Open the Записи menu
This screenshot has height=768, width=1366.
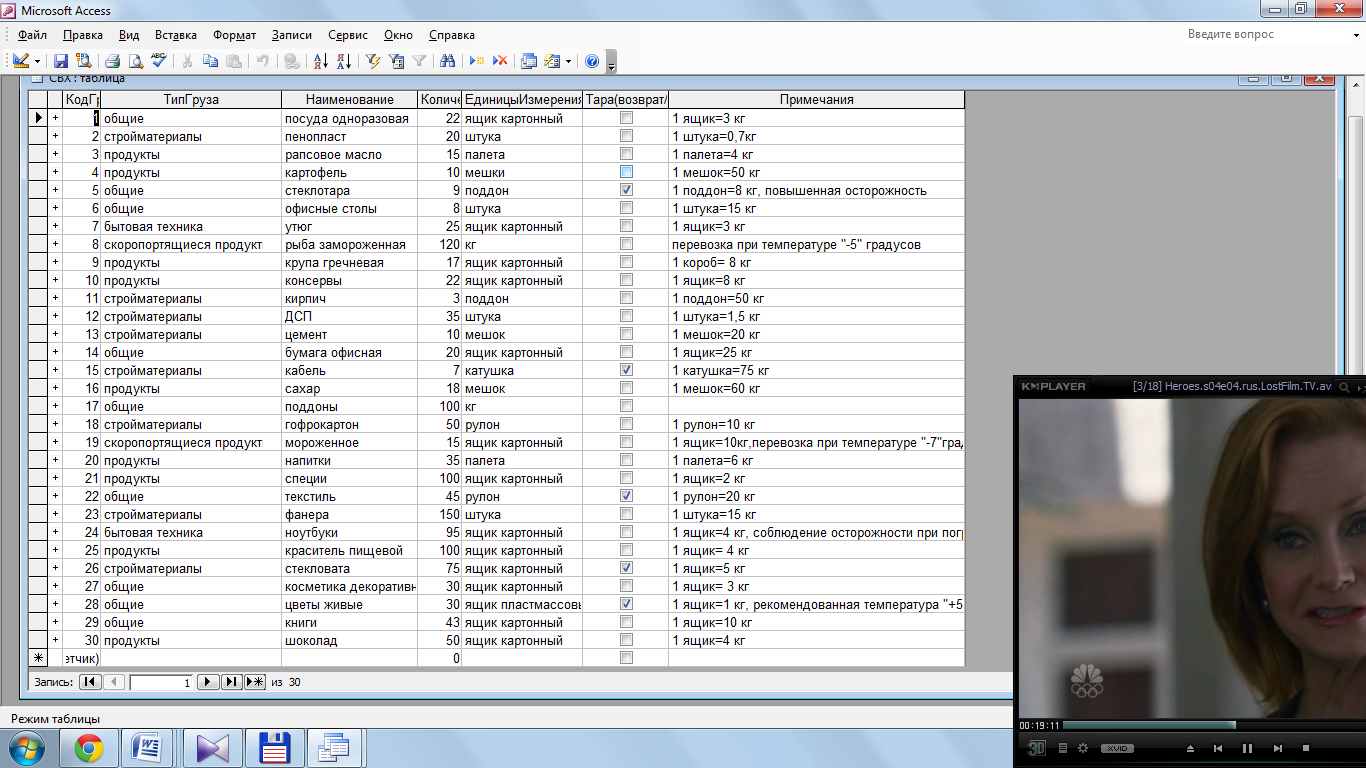point(292,35)
